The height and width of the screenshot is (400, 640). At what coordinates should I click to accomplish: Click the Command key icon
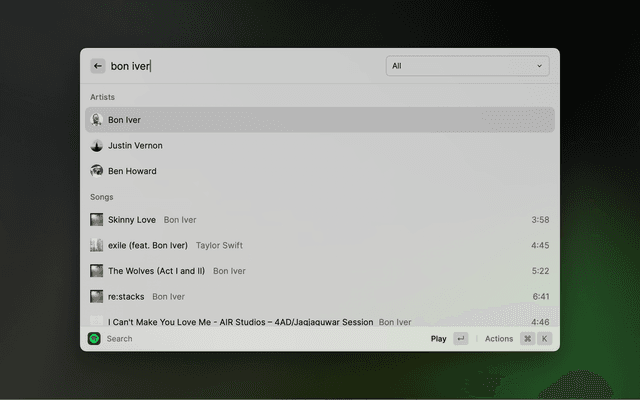pos(527,339)
